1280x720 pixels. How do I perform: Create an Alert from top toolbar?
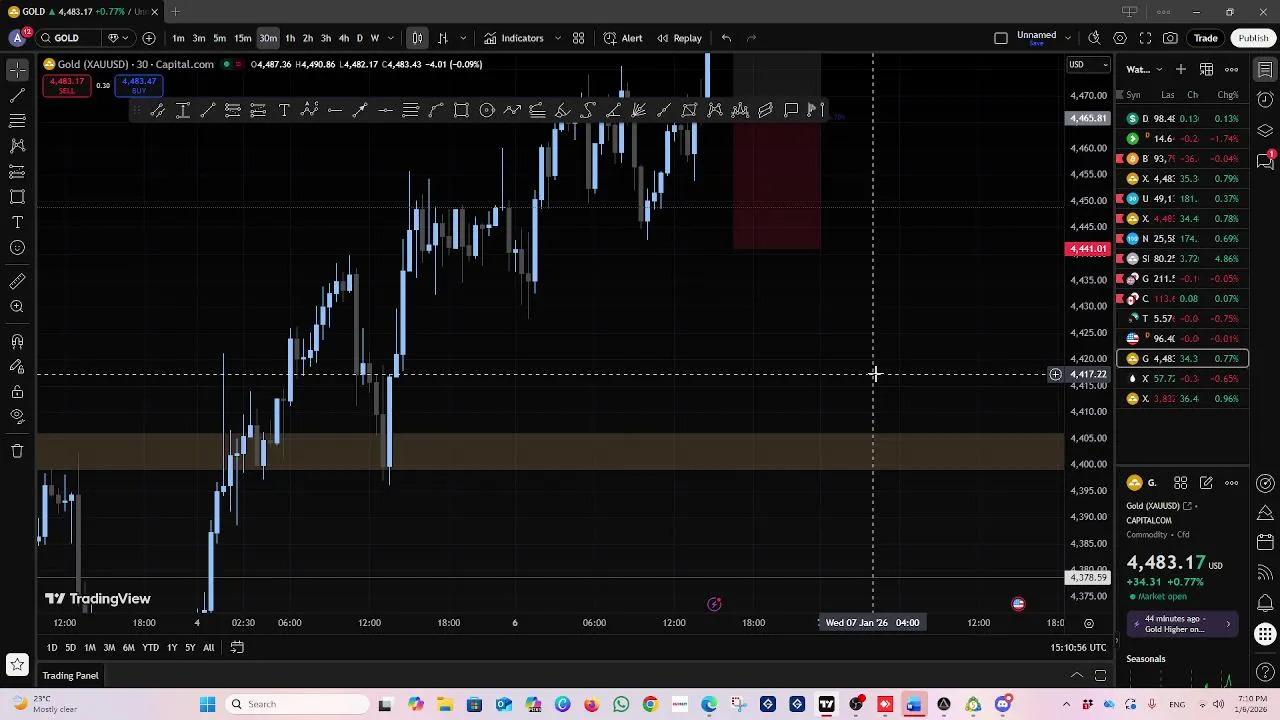[x=623, y=38]
